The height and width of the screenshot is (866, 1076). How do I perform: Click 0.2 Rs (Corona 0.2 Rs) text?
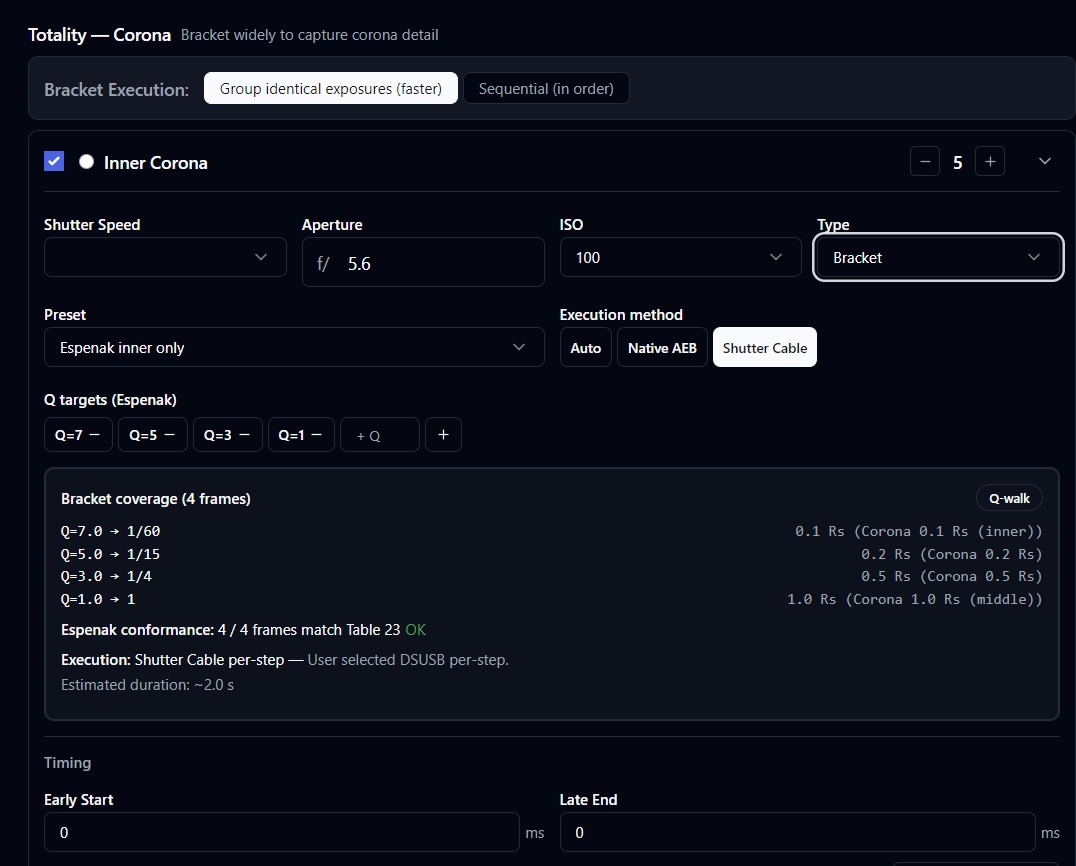[x=952, y=554]
